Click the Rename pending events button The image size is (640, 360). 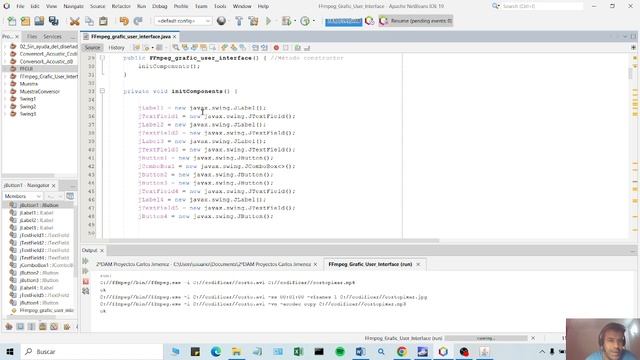[416, 21]
